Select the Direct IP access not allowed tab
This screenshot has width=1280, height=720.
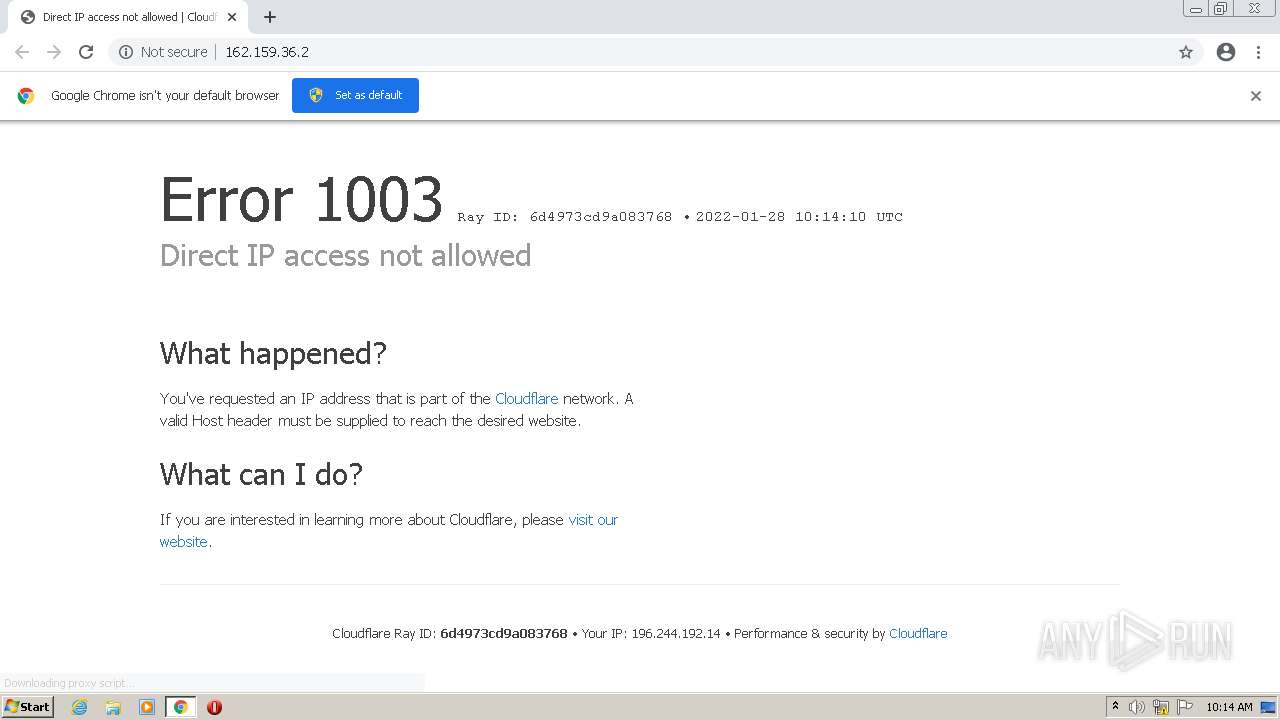click(x=128, y=17)
